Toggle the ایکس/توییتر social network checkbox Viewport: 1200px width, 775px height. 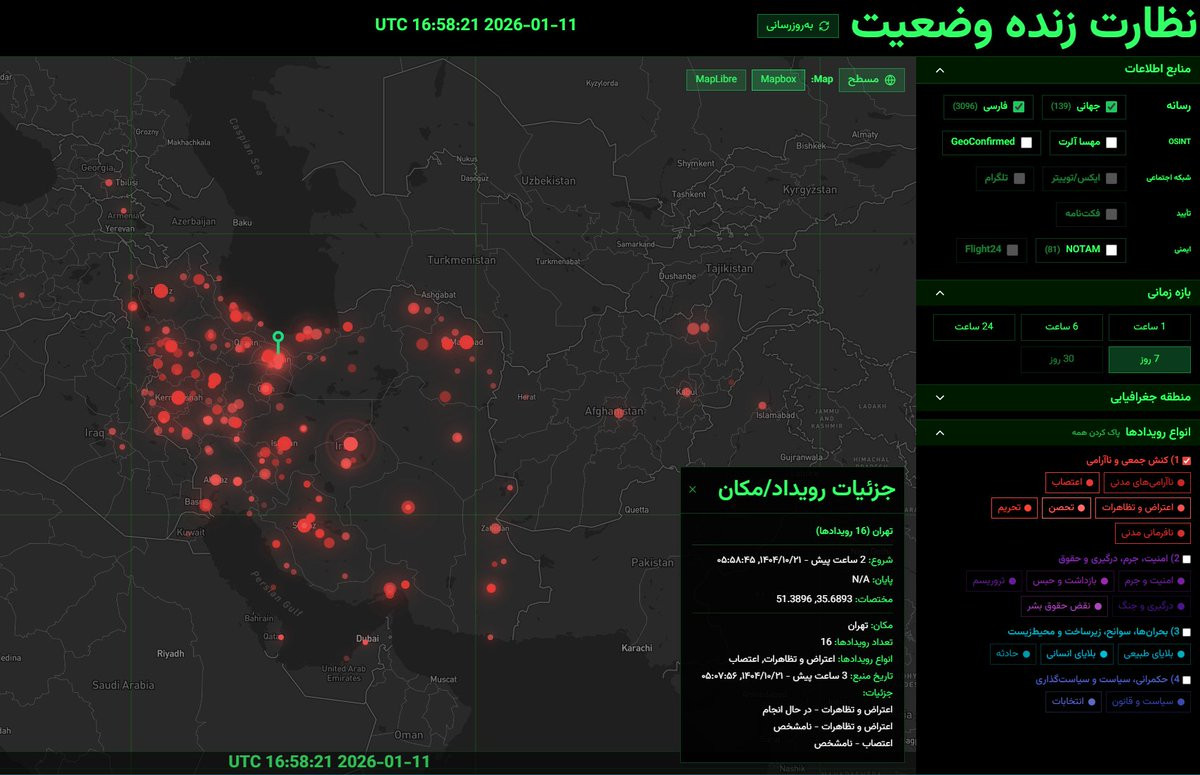click(1111, 178)
